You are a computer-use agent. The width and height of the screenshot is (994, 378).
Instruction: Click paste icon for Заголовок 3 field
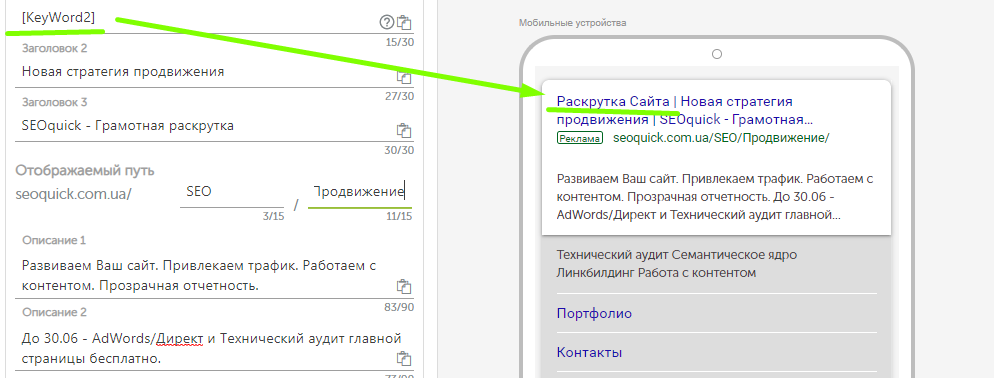(404, 131)
